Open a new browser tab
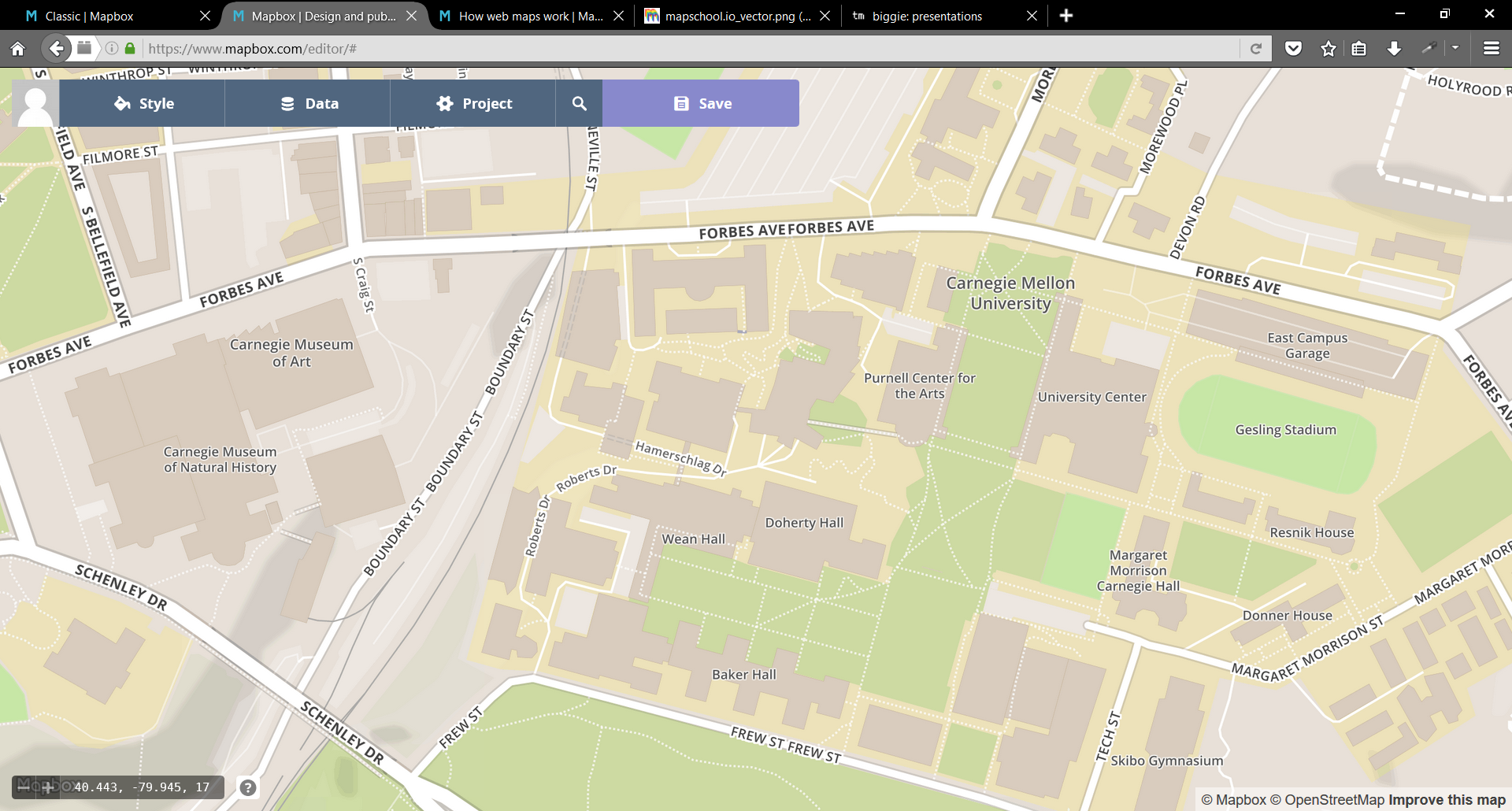 click(1066, 16)
